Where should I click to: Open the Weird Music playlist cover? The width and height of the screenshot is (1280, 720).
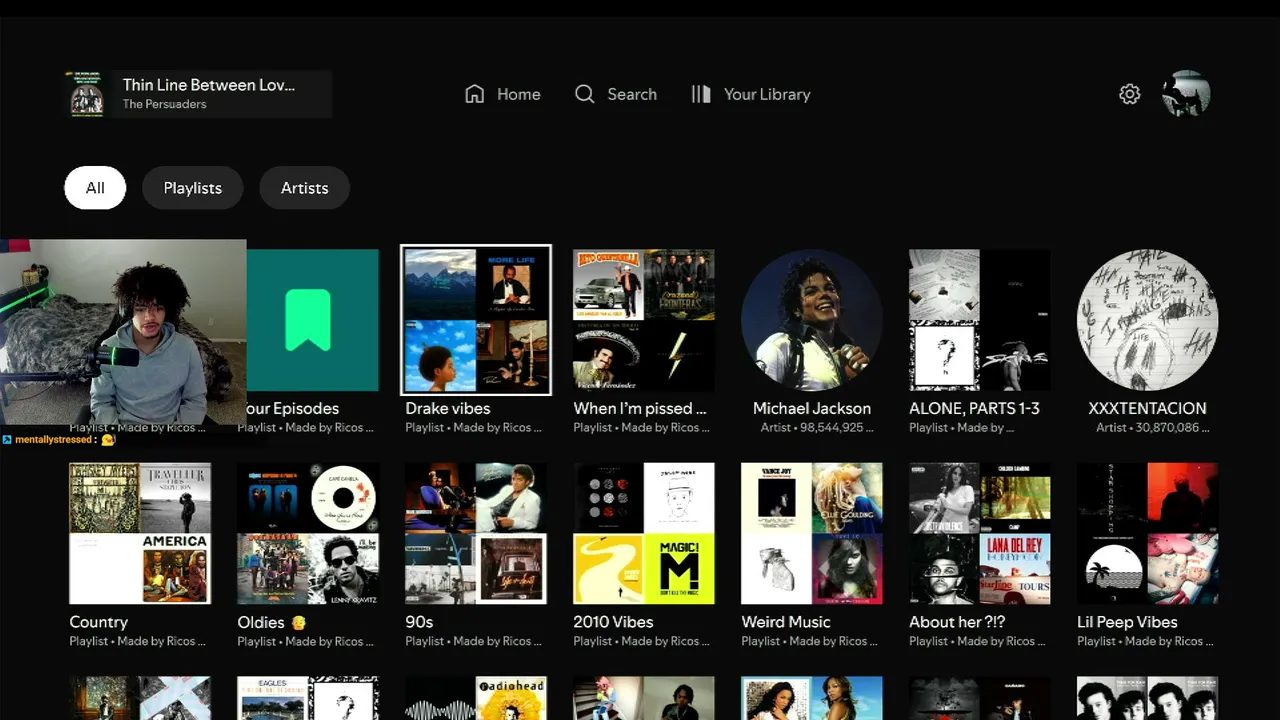(x=812, y=534)
